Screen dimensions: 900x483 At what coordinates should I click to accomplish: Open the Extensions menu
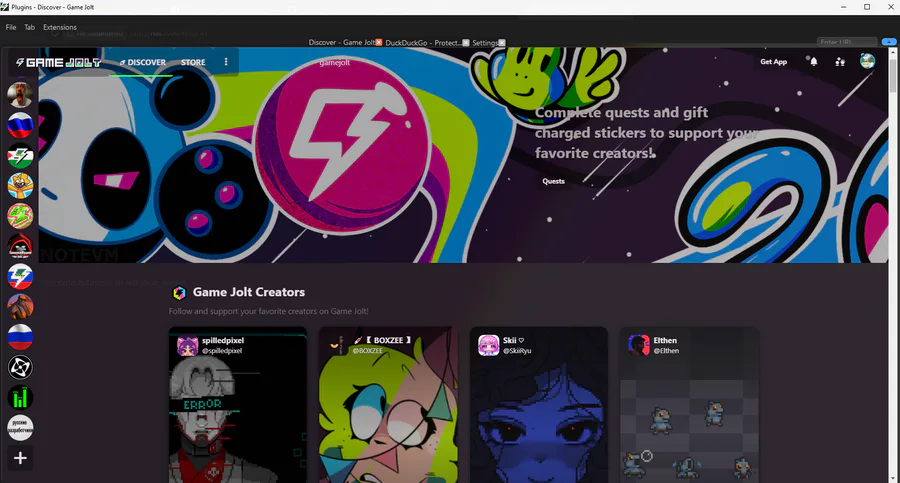[x=60, y=27]
